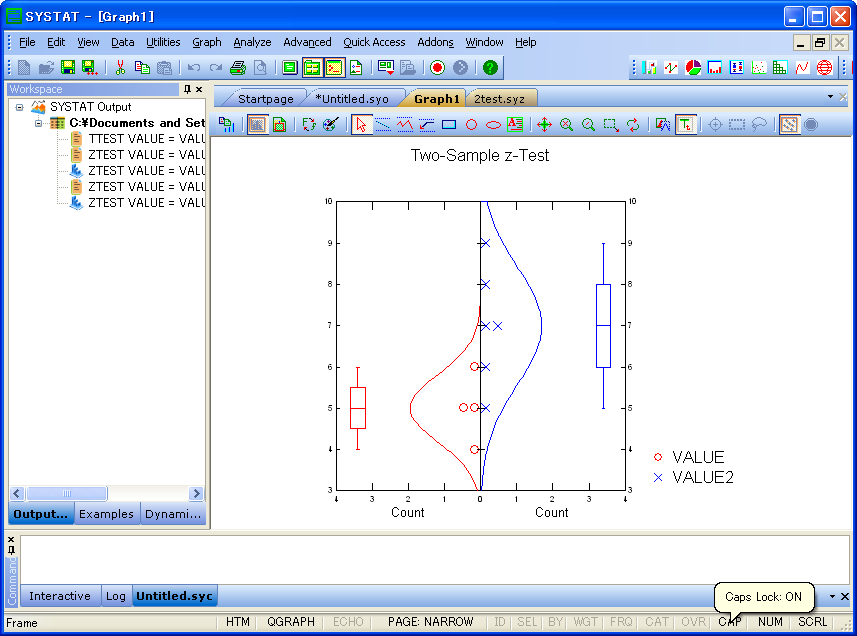Select the rectangle drawing tool
The image size is (857, 636).
click(x=449, y=125)
